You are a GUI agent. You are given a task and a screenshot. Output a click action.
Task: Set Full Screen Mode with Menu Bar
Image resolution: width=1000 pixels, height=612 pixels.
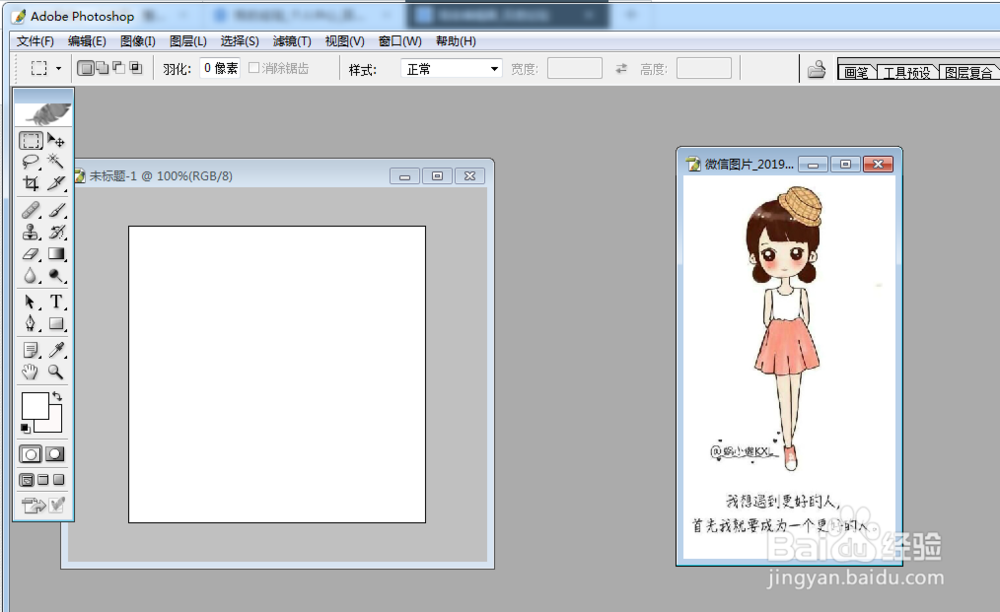(x=43, y=480)
